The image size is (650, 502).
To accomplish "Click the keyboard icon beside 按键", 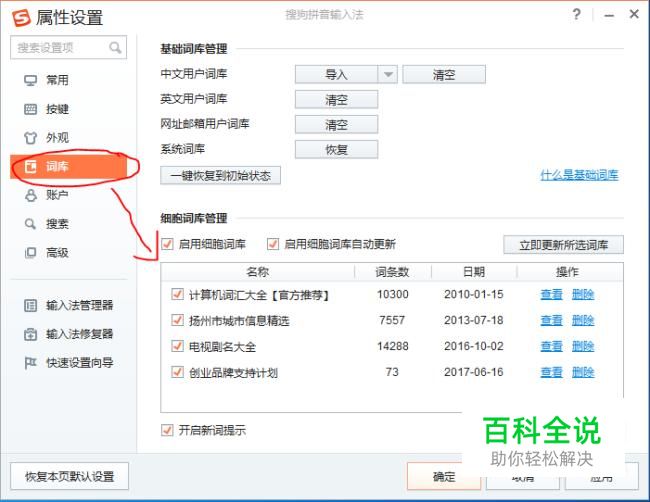I will (31, 109).
